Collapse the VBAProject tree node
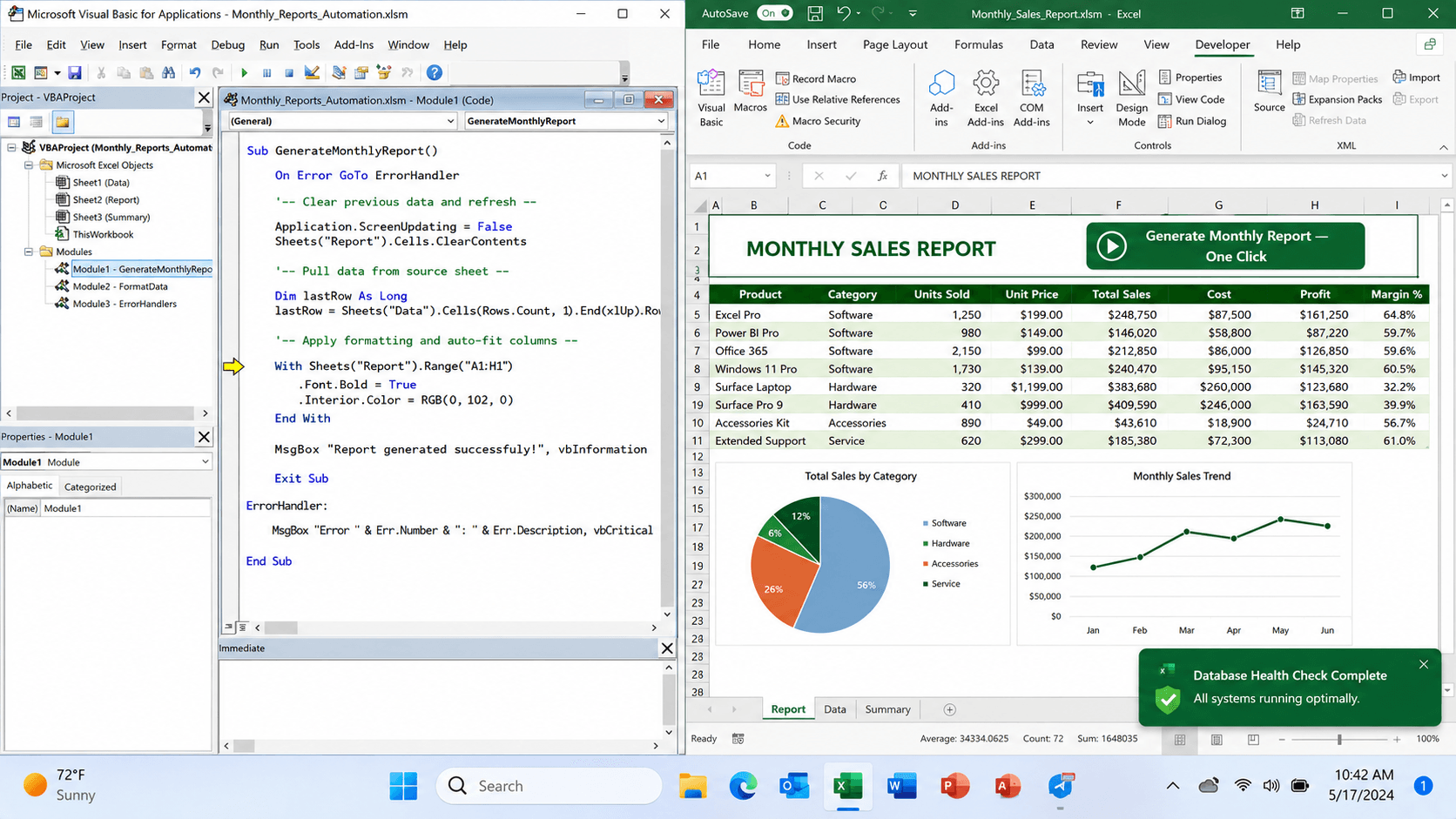The image size is (1456, 819). [12, 148]
